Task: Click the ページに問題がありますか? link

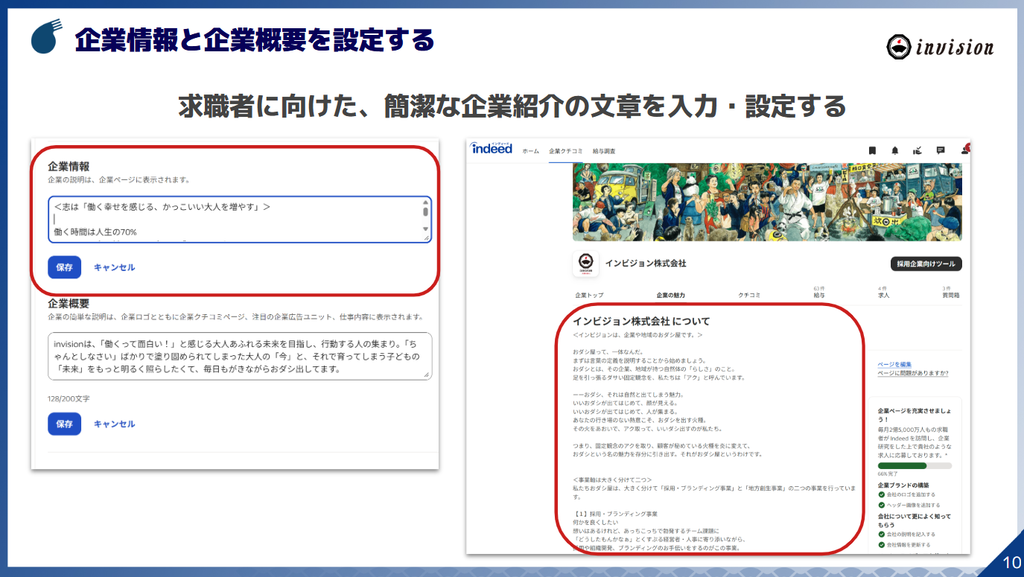Action: pos(913,373)
